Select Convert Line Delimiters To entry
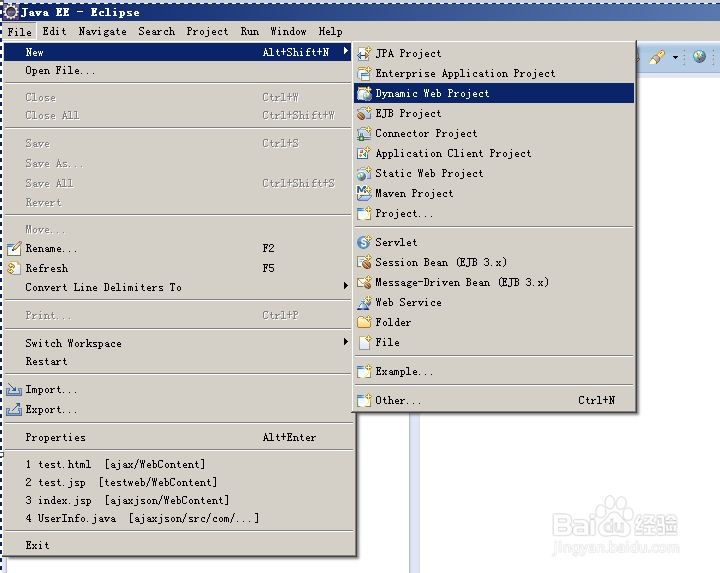 coord(178,287)
